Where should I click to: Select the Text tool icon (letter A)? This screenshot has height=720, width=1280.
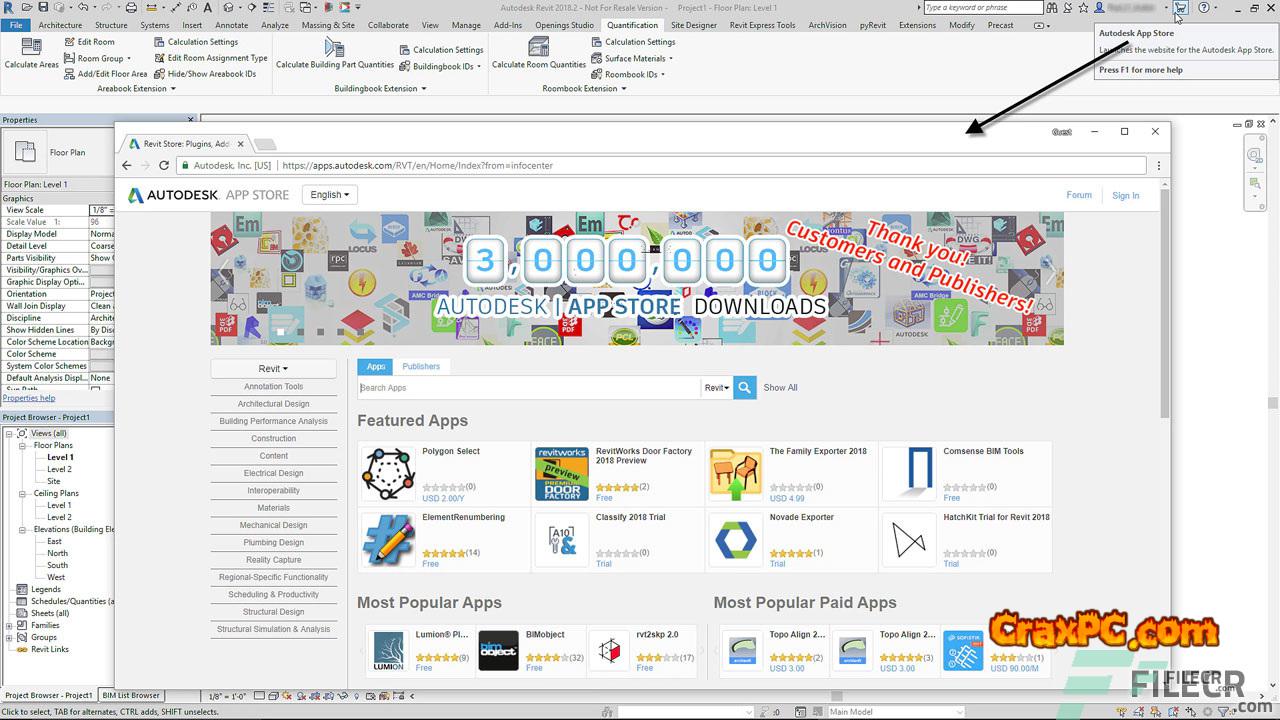coord(207,8)
